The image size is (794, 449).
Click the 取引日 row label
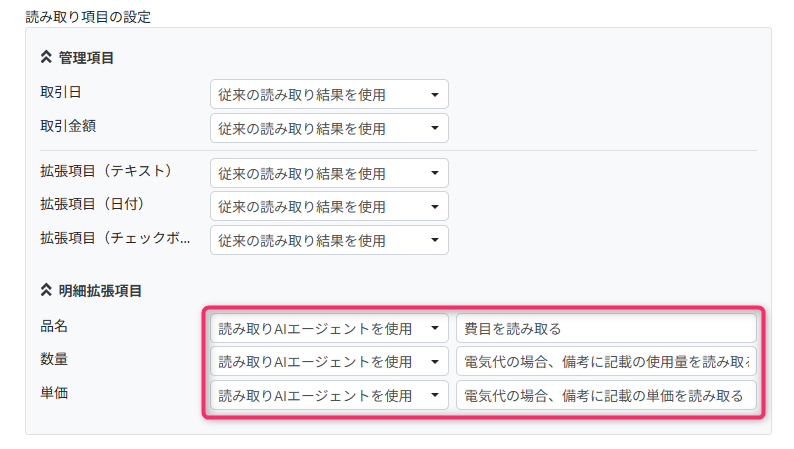(x=61, y=92)
